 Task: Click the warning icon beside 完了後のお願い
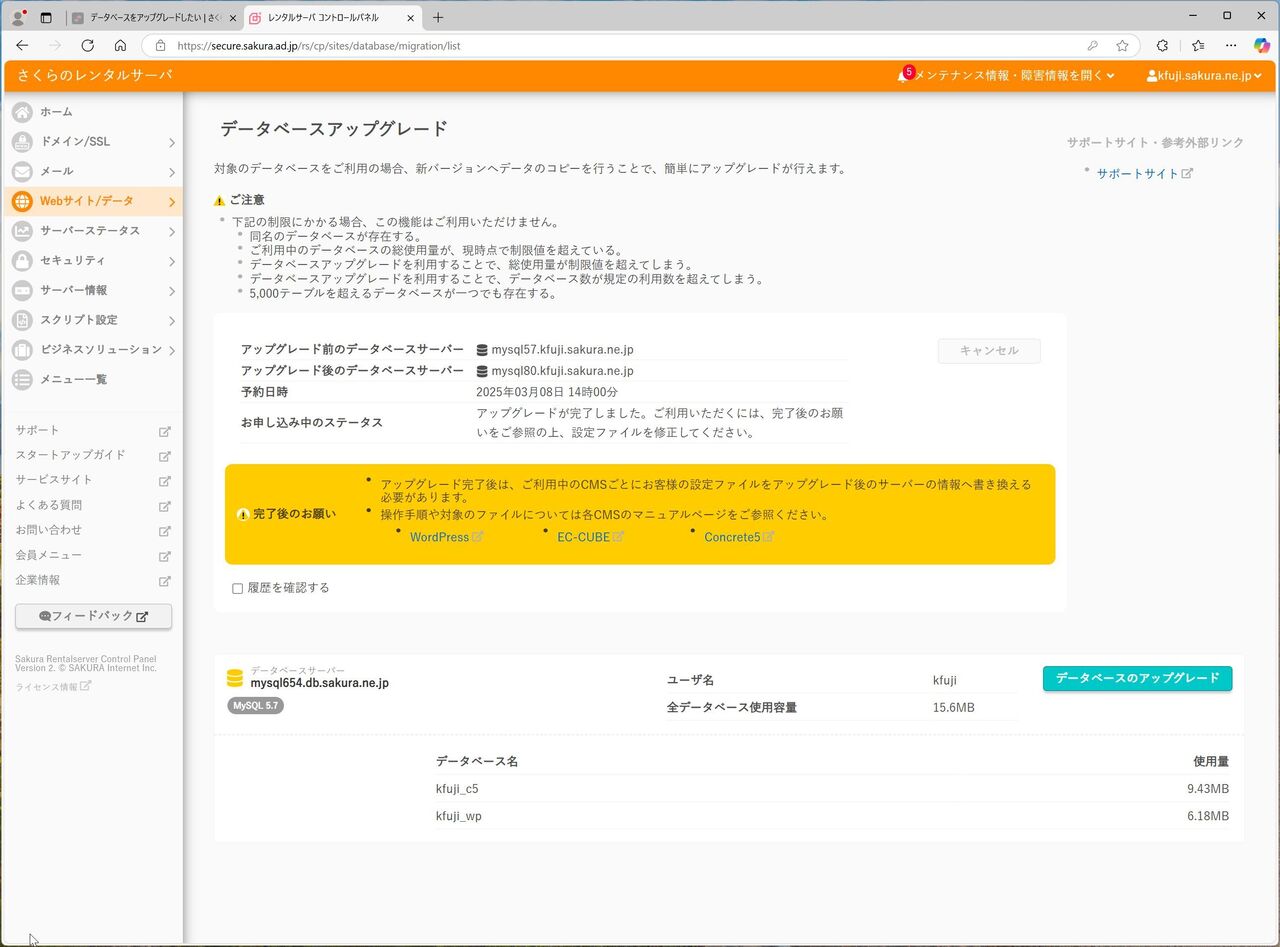pos(243,514)
